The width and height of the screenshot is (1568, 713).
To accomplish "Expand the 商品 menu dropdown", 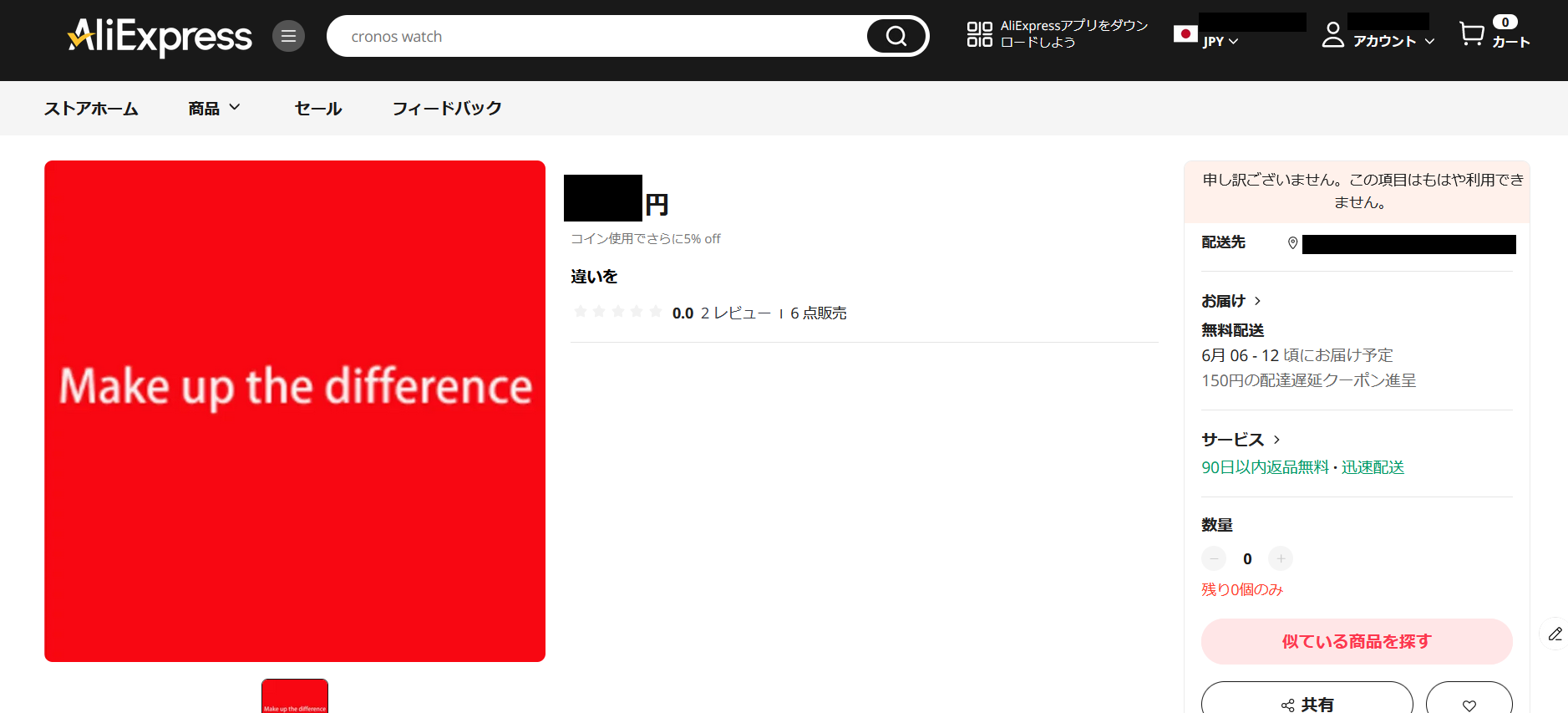I will [x=214, y=108].
